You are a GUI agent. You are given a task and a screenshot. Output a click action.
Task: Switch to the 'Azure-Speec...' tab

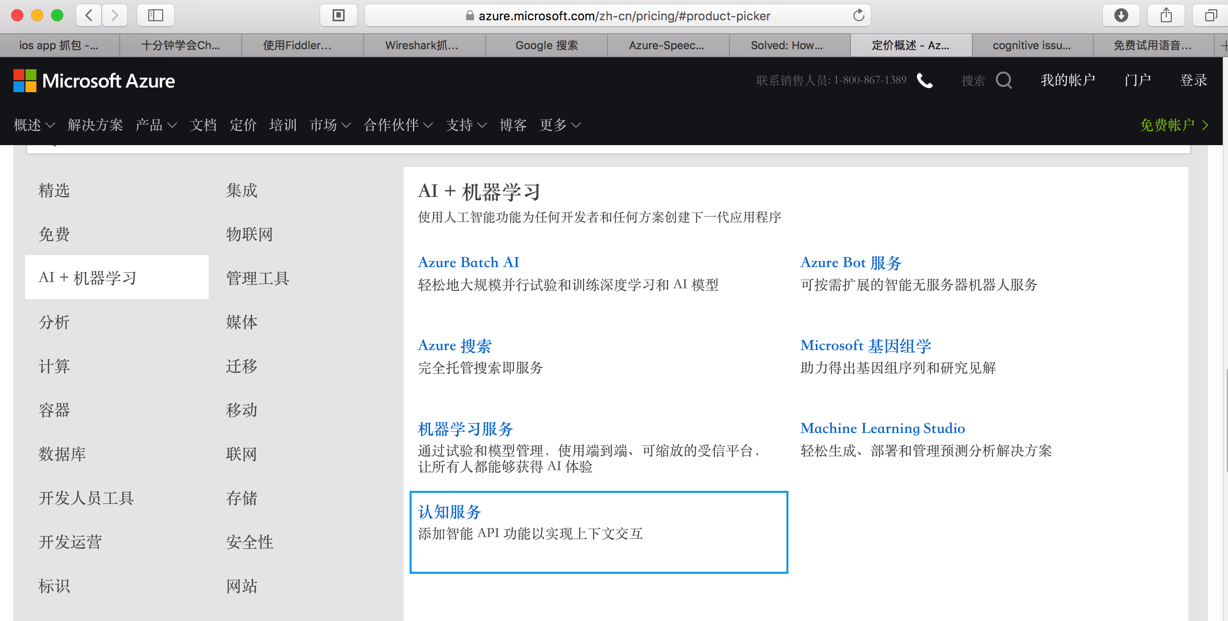[666, 45]
